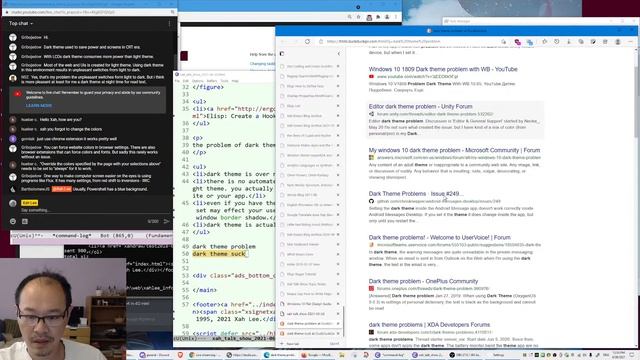Follow the LEARN MORE link in chat notice
This screenshot has width=640, height=360.
(38, 105)
